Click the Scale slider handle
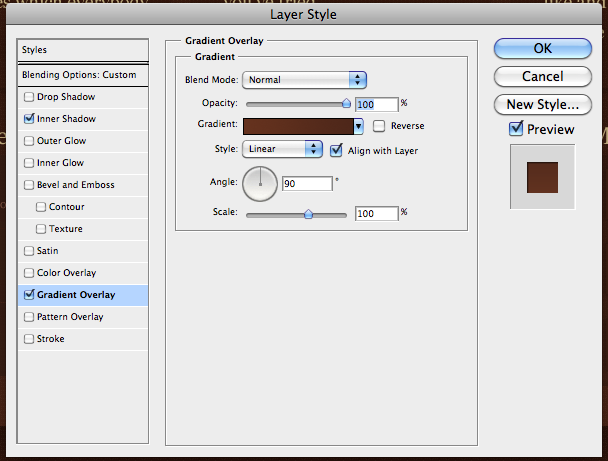Image resolution: width=608 pixels, height=461 pixels. tap(308, 214)
